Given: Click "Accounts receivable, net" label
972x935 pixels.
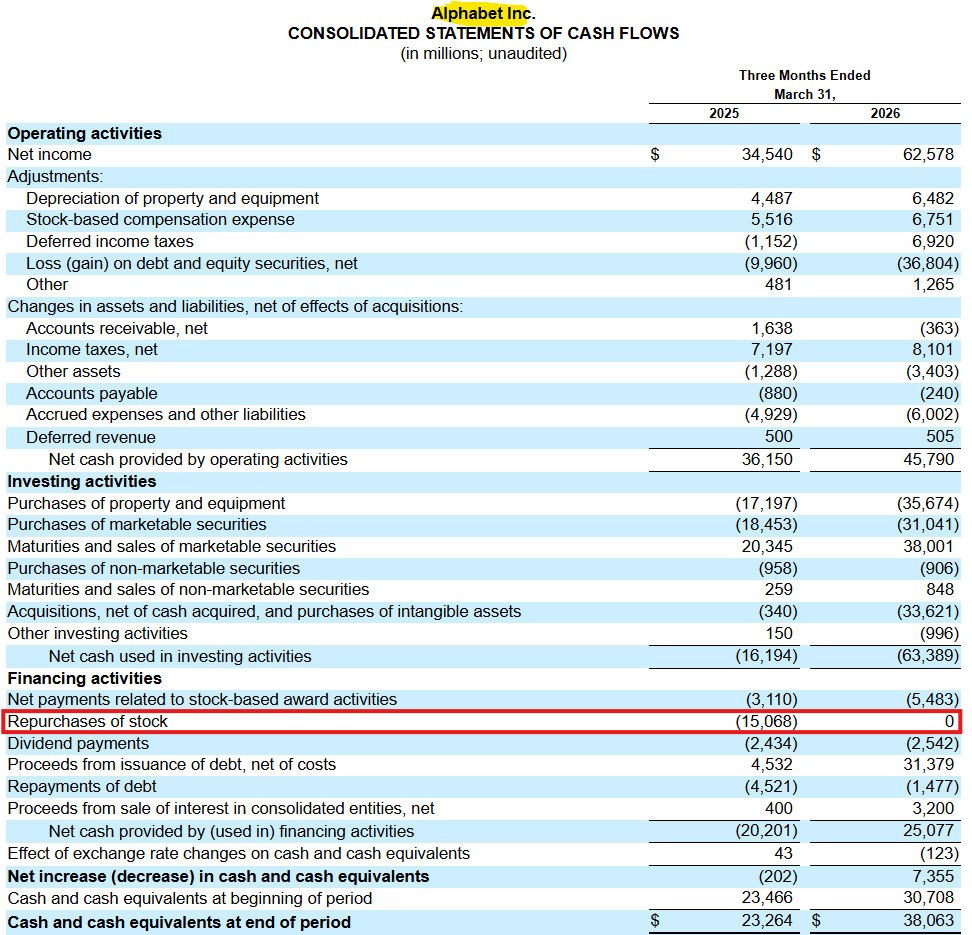Looking at the screenshot, I should pos(117,329).
